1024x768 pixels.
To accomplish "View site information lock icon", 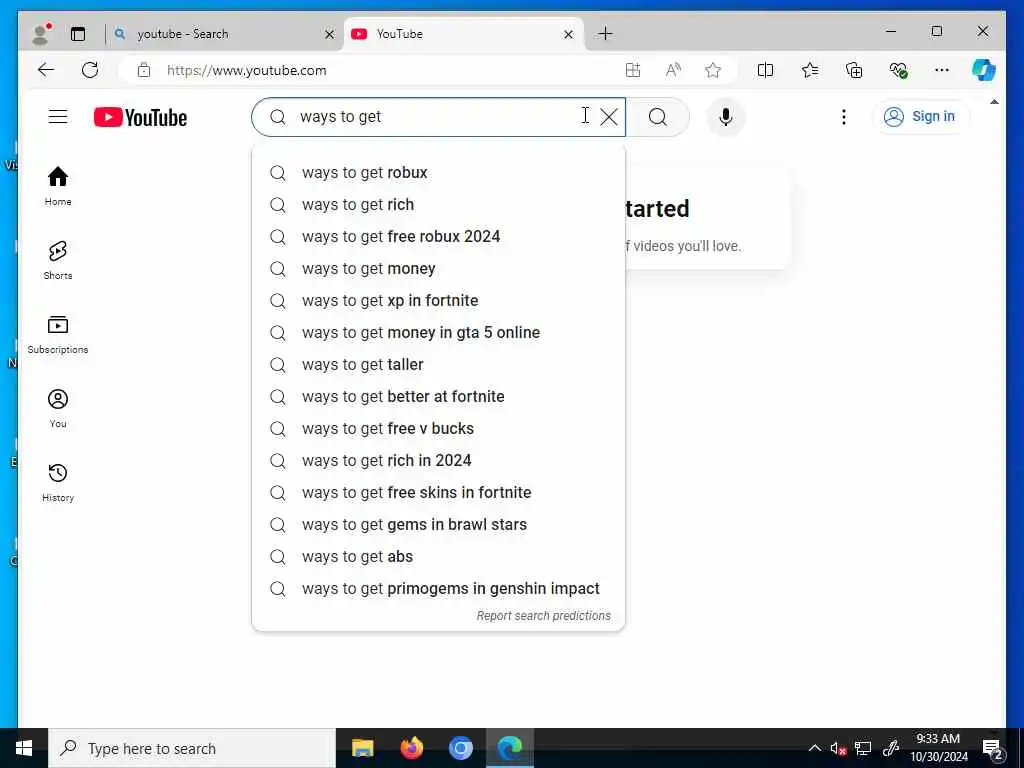I will 144,70.
